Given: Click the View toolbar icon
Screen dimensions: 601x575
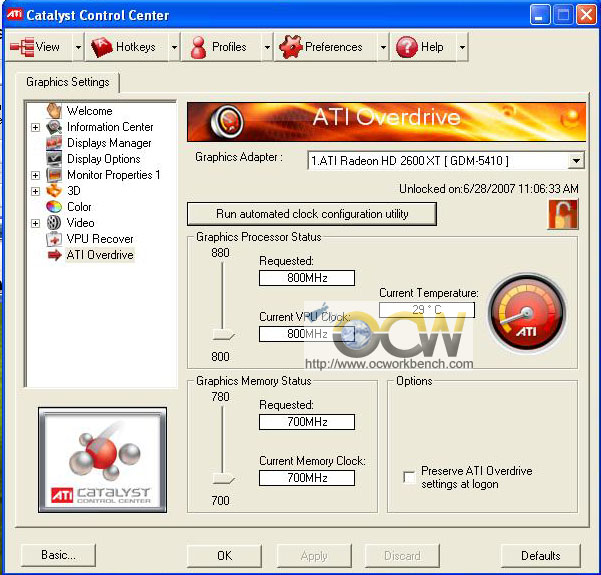Looking at the screenshot, I should (x=22, y=47).
